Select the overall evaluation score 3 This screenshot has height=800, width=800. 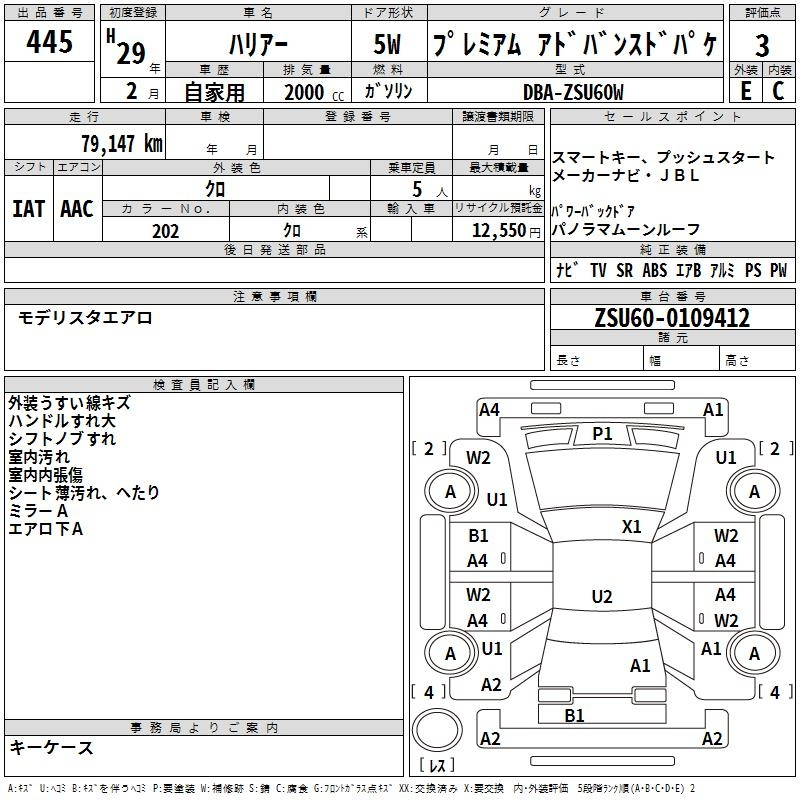pyautogui.click(x=762, y=44)
